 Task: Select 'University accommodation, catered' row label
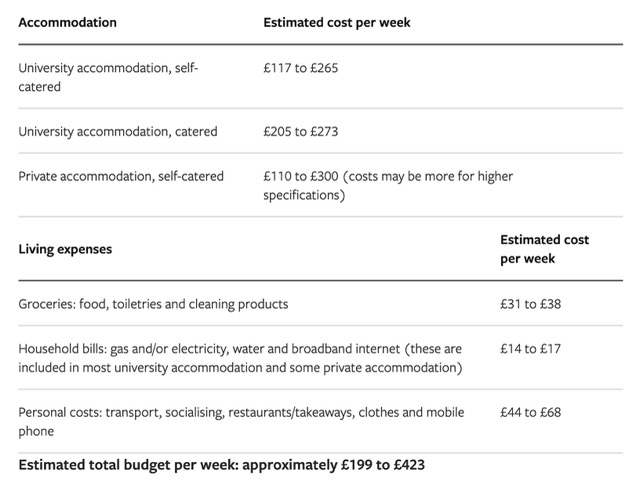[118, 131]
